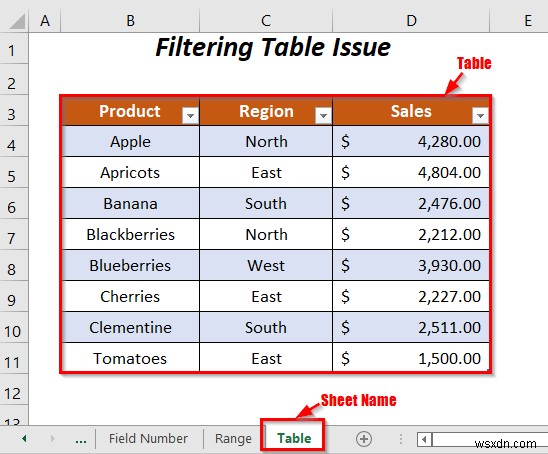Open the Sales column filter dropdown
The width and height of the screenshot is (548, 454).
coord(480,115)
